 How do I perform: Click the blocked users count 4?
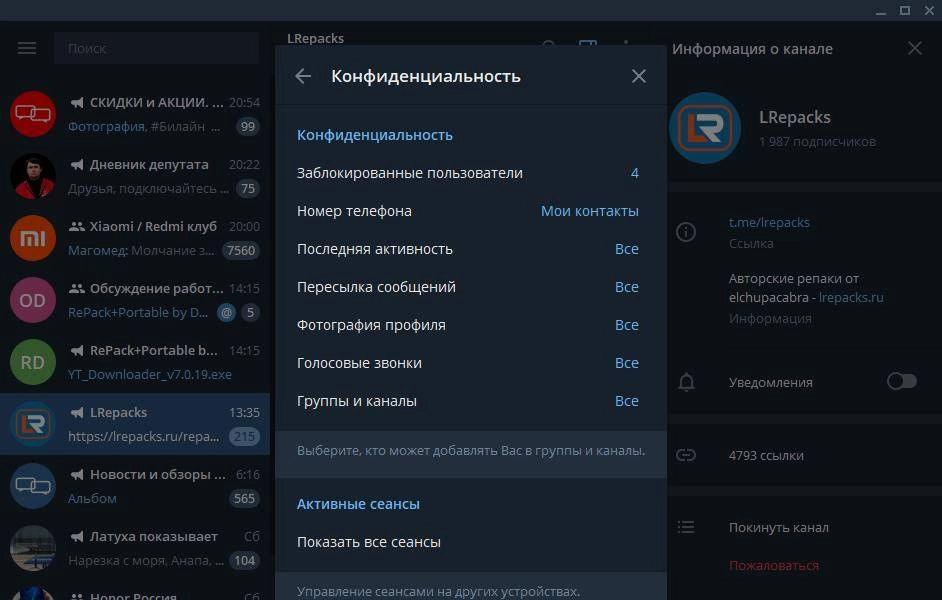click(634, 173)
